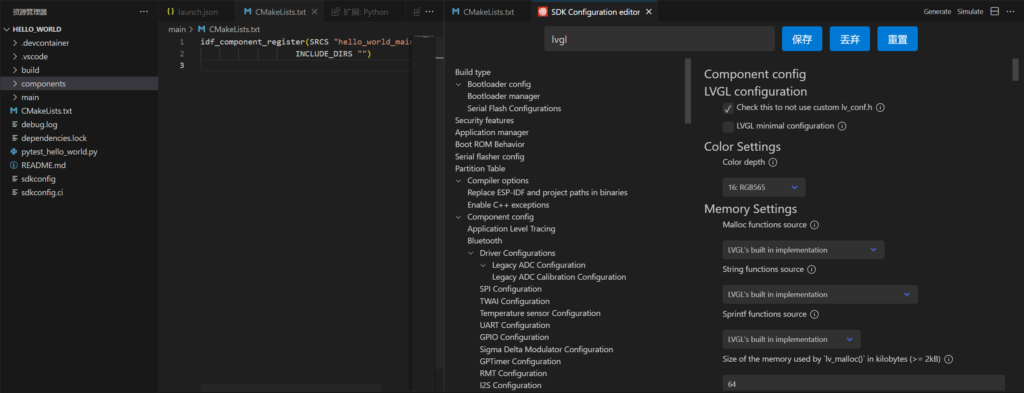
Task: Click info icon next to LVGL minimal configuration
Action: (x=842, y=126)
